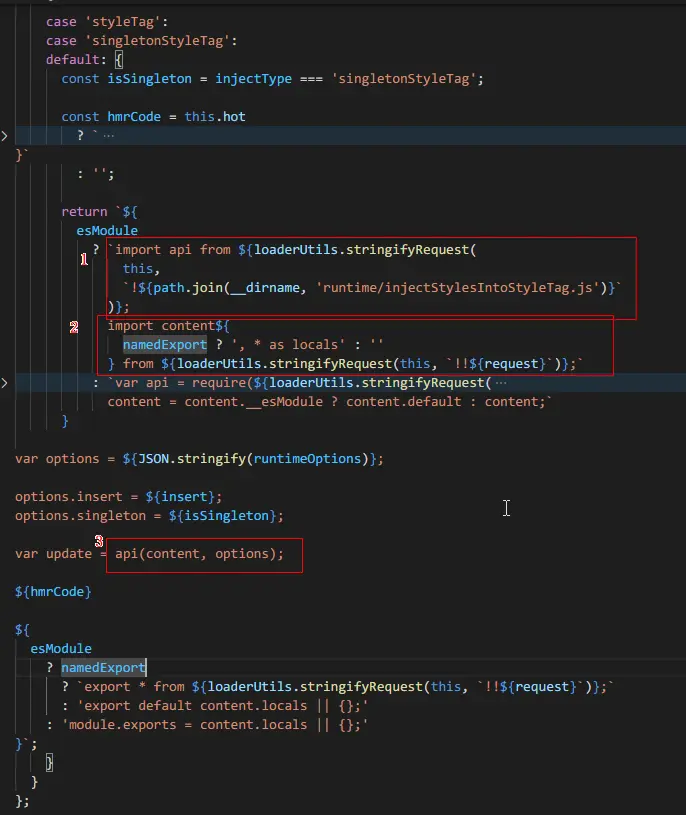Image resolution: width=686 pixels, height=815 pixels.
Task: Click the 'return' keyword
Action: [84, 211]
